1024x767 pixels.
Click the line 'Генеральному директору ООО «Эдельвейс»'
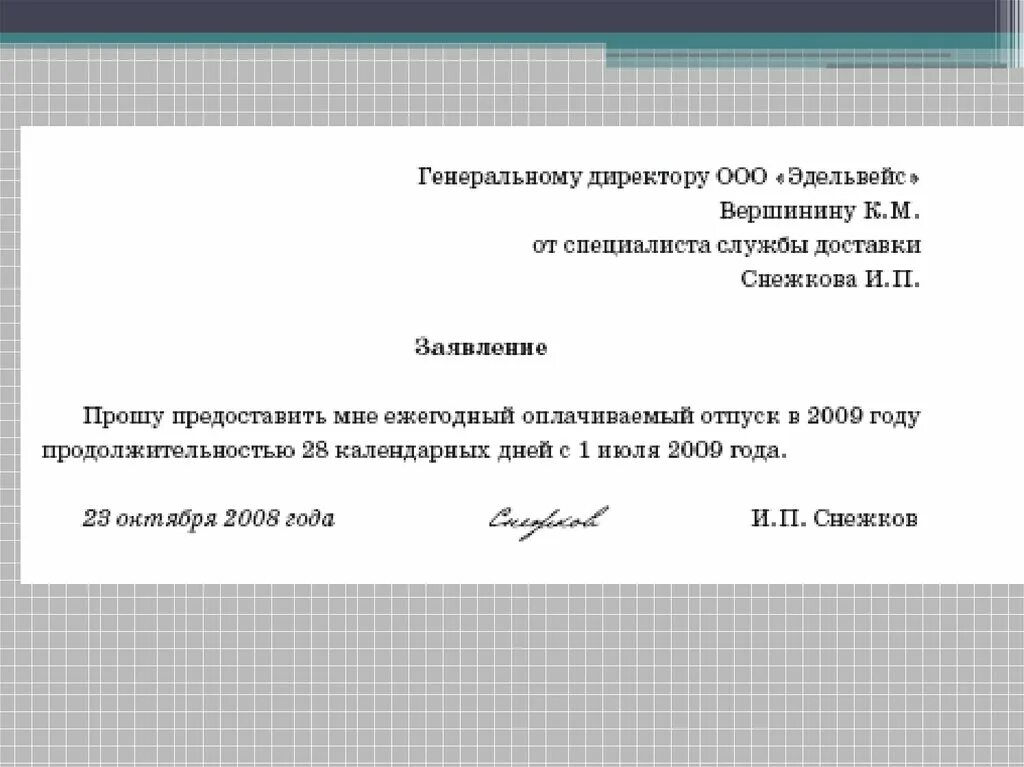click(x=669, y=177)
